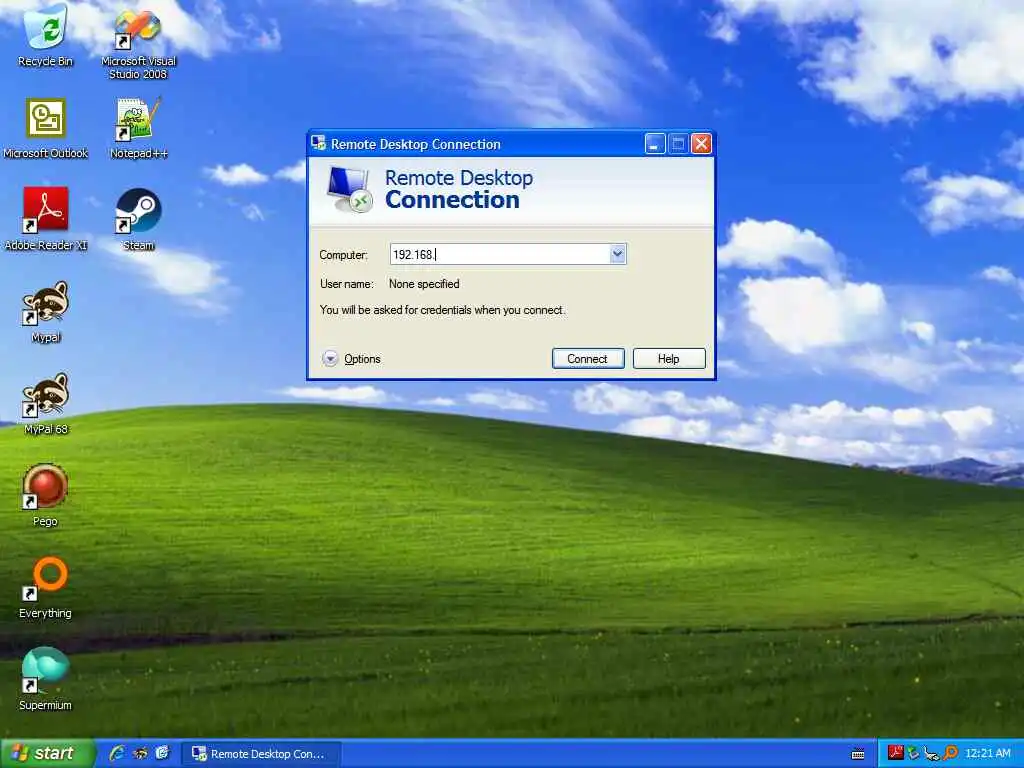Click the Connect button
The image size is (1024, 768).
coord(588,359)
